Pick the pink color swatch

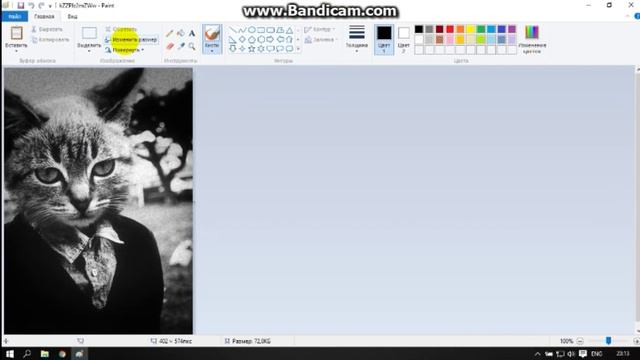pyautogui.click(x=450, y=39)
